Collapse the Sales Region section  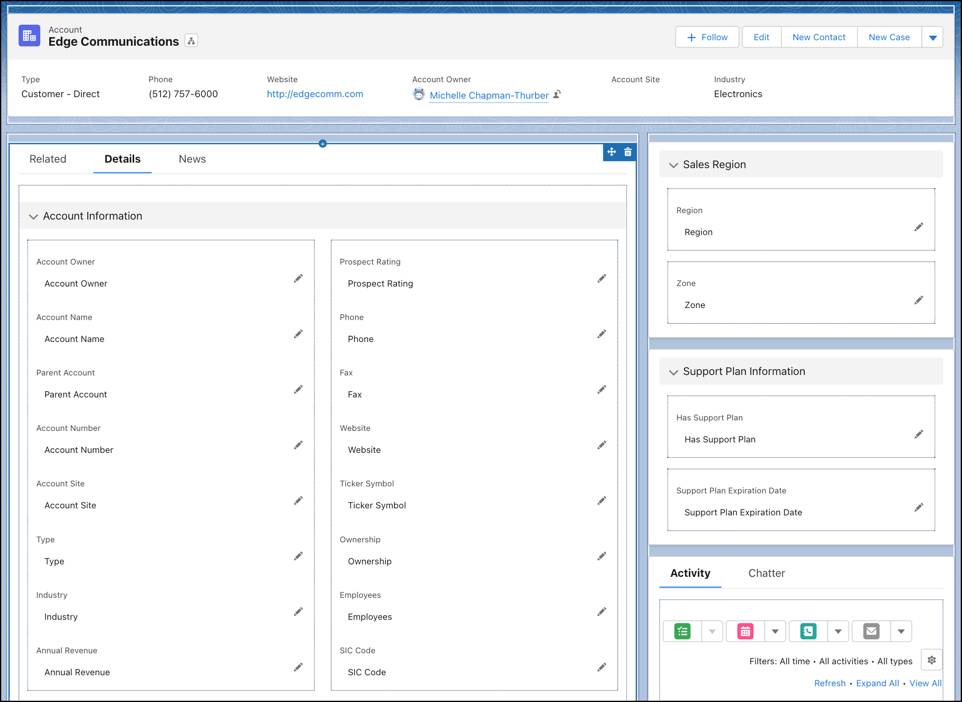[x=673, y=165]
